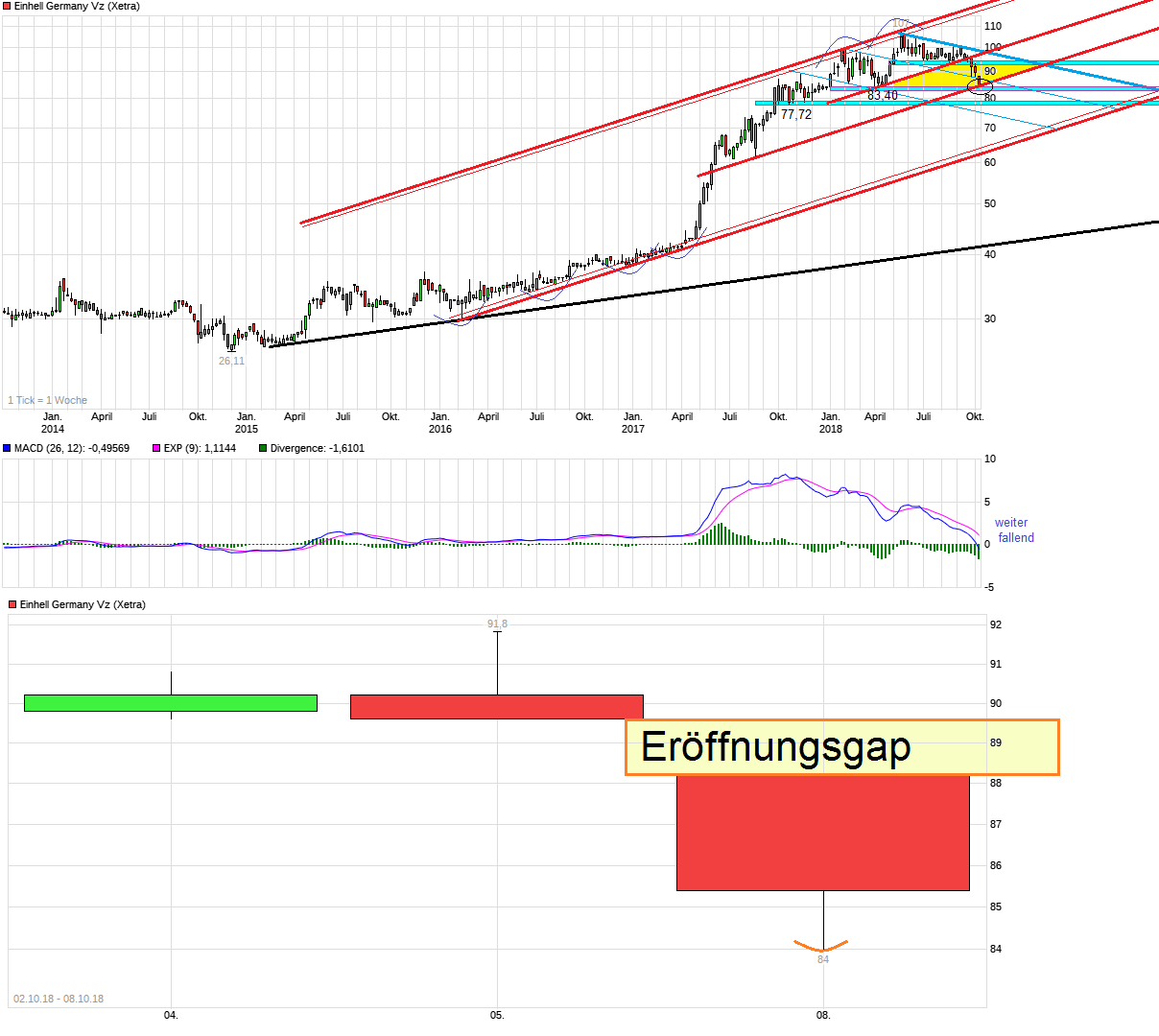
Task: Click the 77,72 price annotation
Action: click(x=797, y=114)
